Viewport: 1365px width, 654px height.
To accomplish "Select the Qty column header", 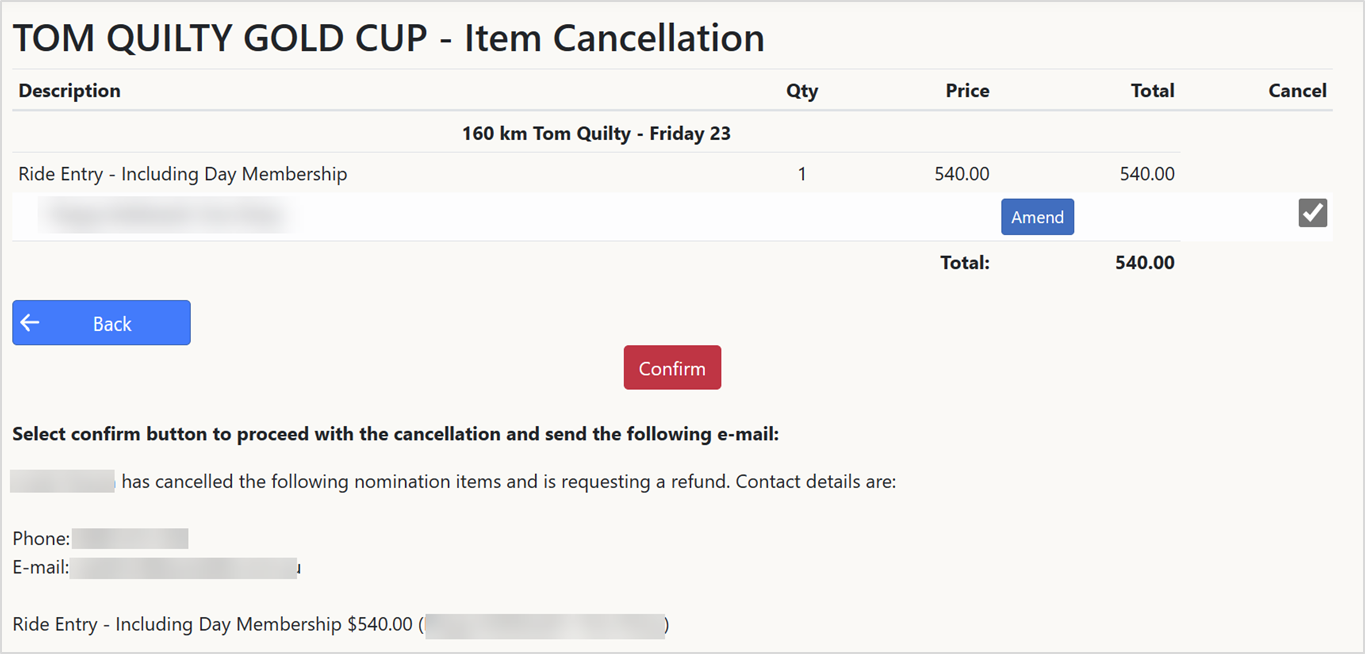I will pos(801,91).
